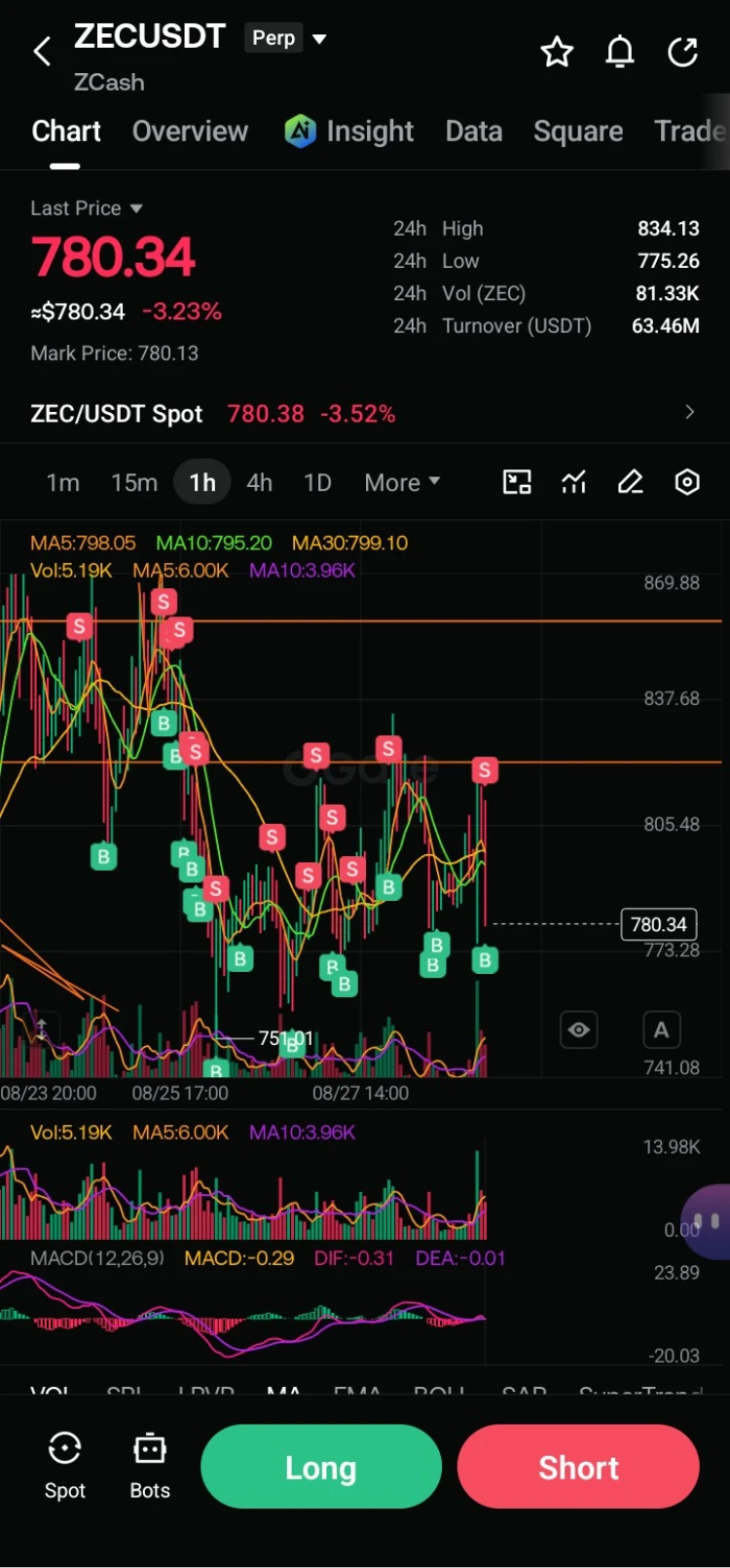
Task: Tap the ZEC/USDT Spot price row
Action: tap(365, 413)
